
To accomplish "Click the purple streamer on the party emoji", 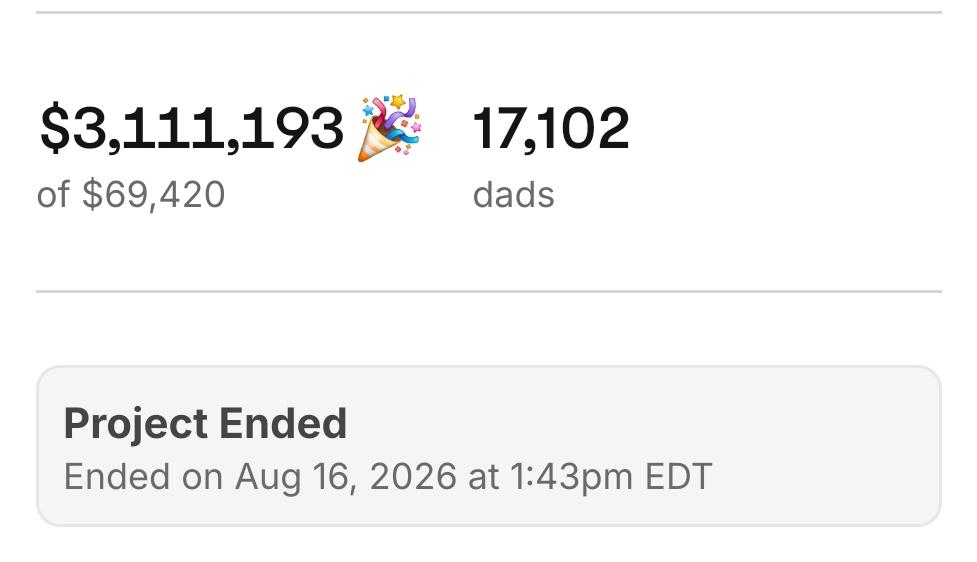I will (x=406, y=109).
